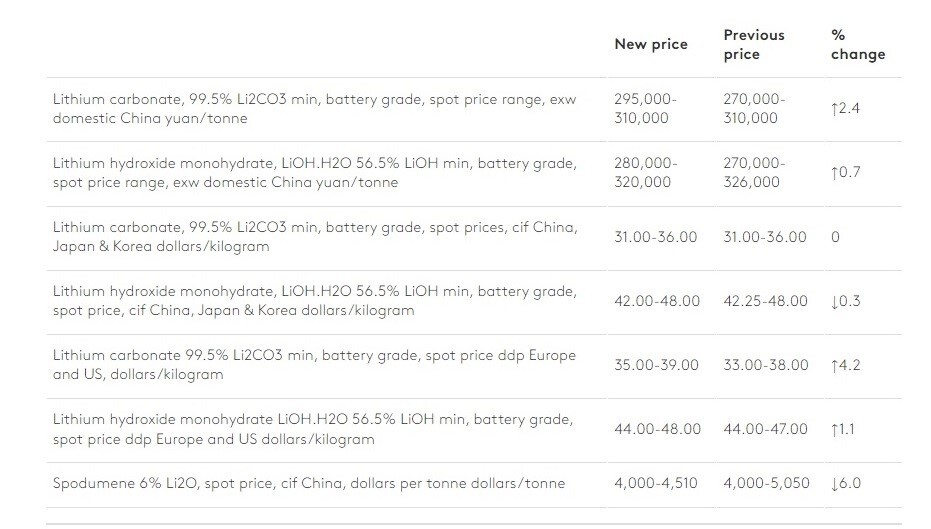Viewport: 931px width, 529px height.
Task: Click previous price 270,000-326,000 cell
Action: (754, 173)
